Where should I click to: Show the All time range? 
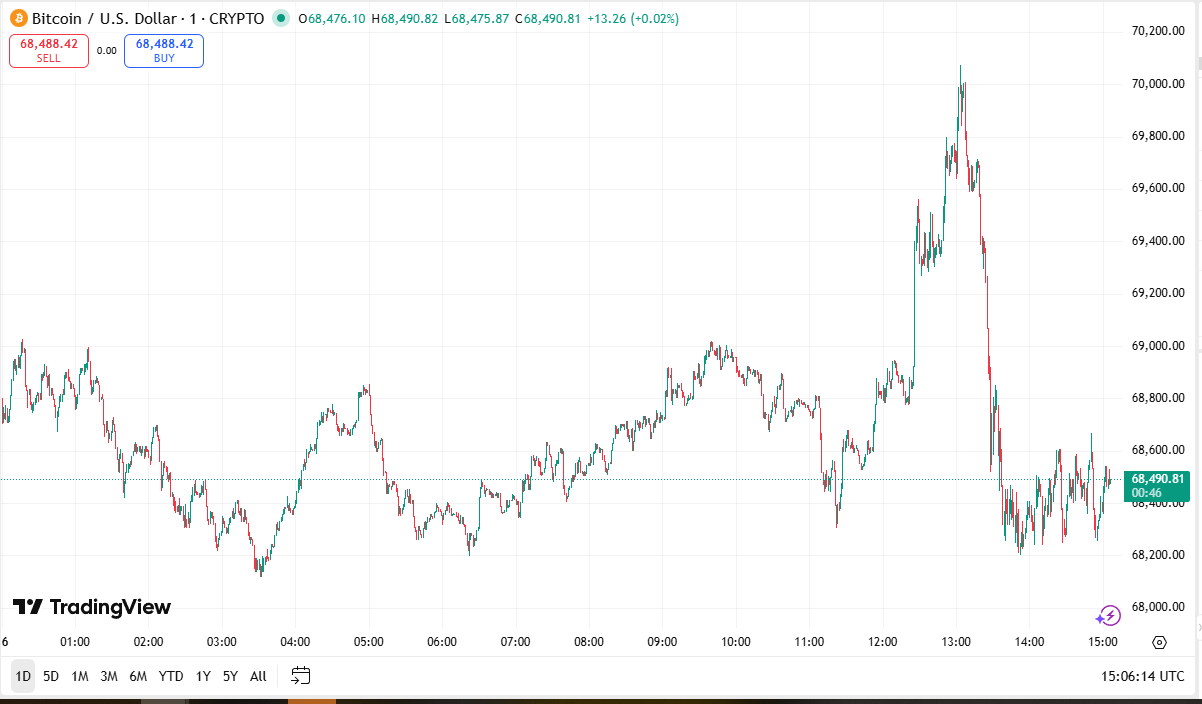[258, 676]
